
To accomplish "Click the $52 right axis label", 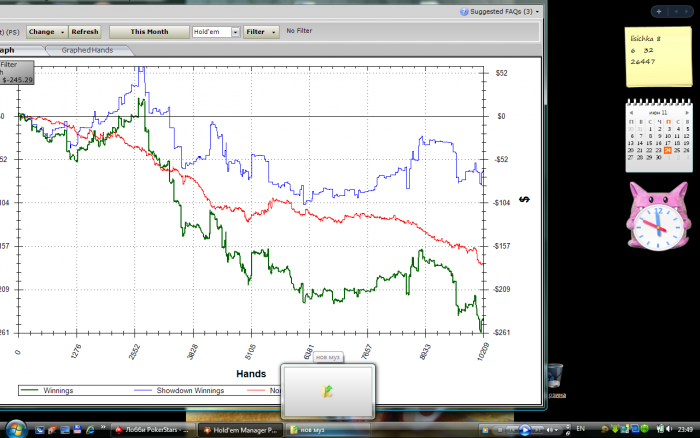I will 501,73.
